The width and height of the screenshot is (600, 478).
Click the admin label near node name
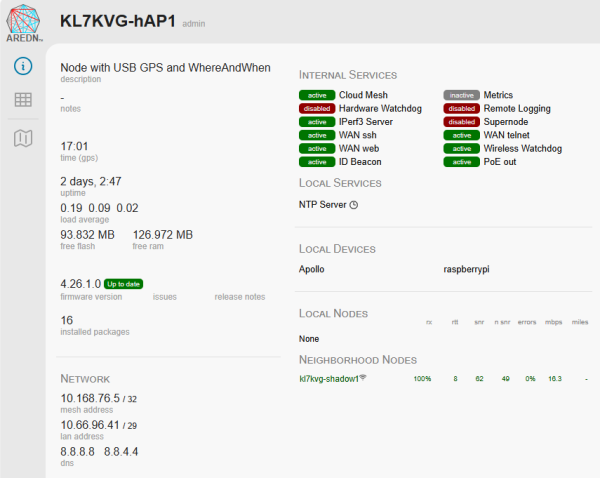(x=194, y=23)
